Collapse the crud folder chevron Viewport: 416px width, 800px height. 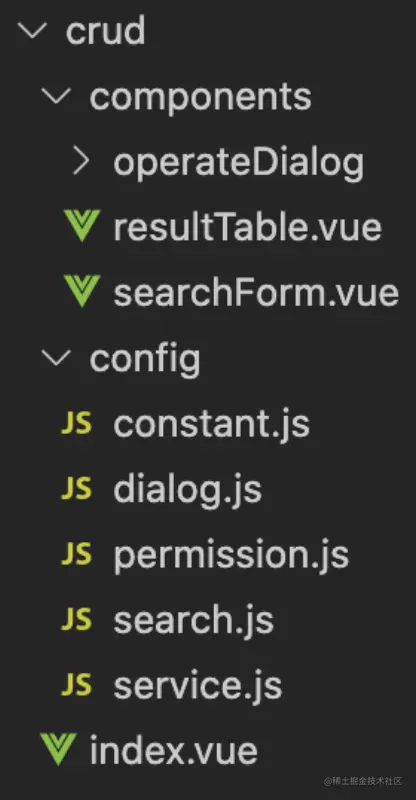tap(32, 32)
